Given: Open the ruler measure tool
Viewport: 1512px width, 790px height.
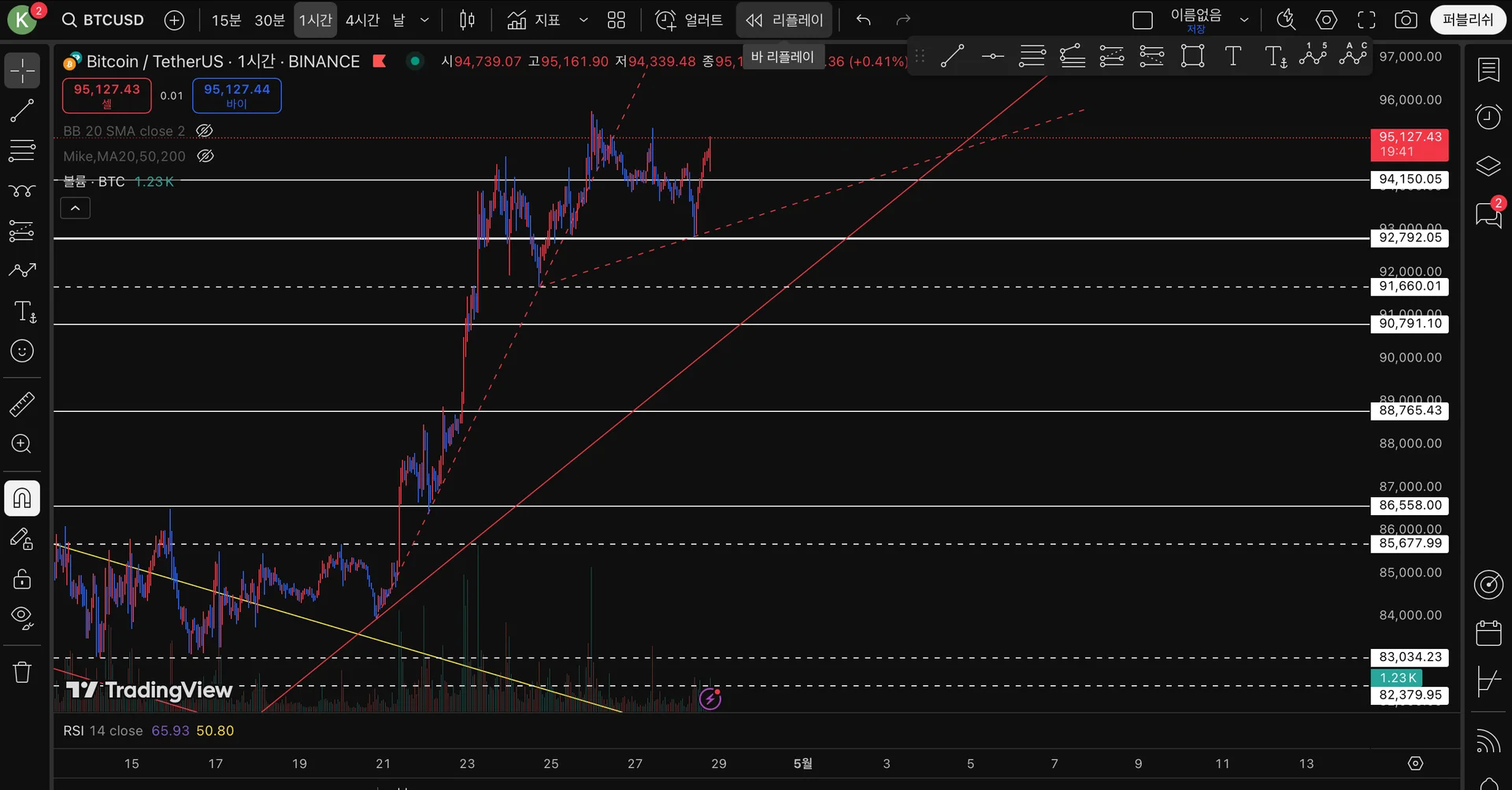Looking at the screenshot, I should coord(22,404).
